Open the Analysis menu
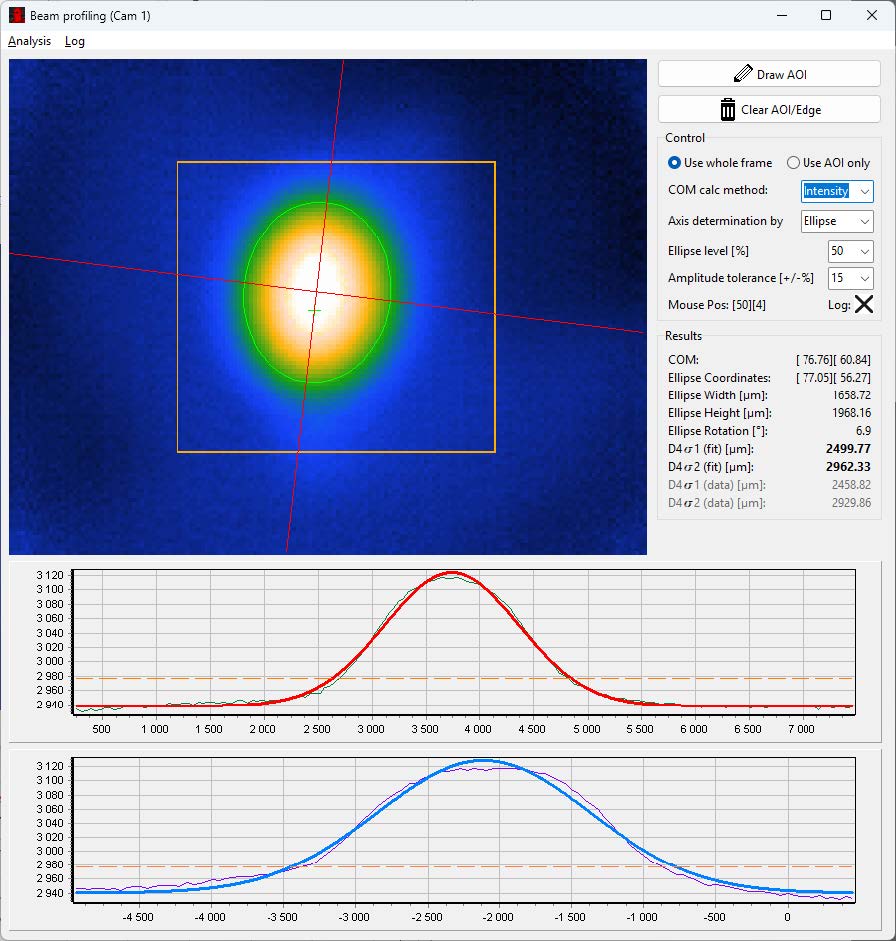 tap(29, 41)
